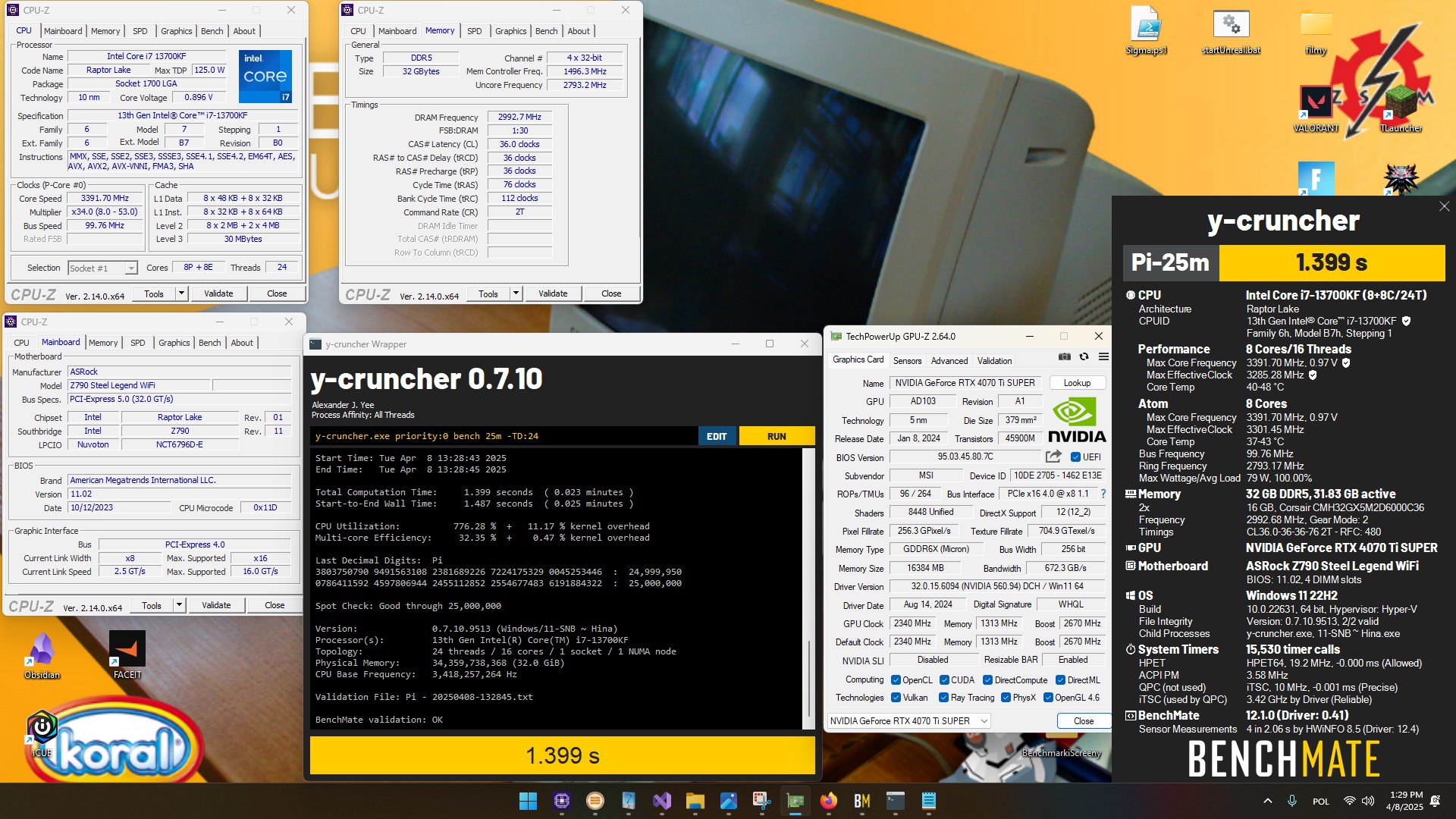Launch the TLauncher desktop shortcut
1456x819 pixels.
click(1401, 108)
